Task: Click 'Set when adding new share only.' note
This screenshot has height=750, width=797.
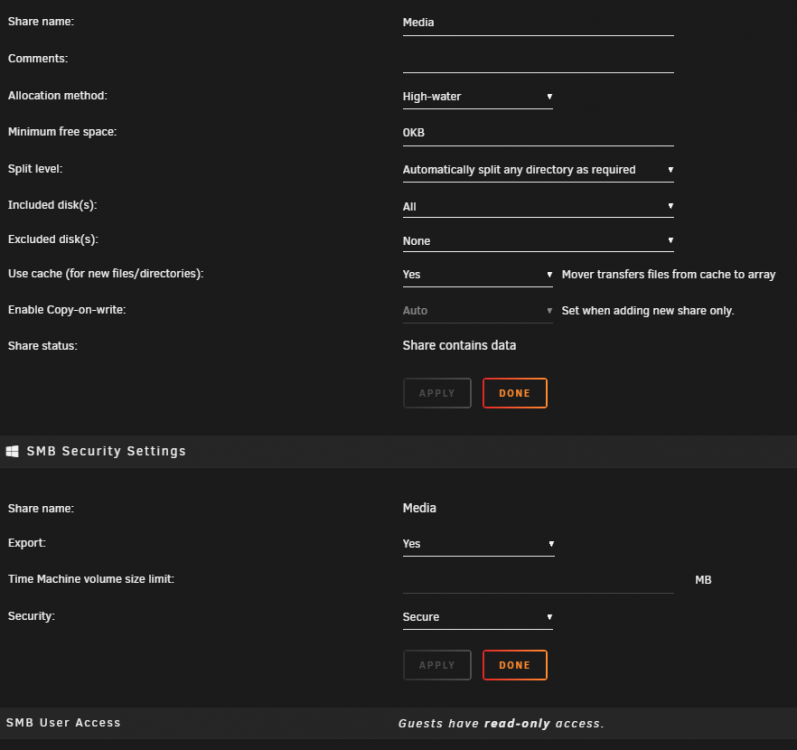Action: (648, 310)
